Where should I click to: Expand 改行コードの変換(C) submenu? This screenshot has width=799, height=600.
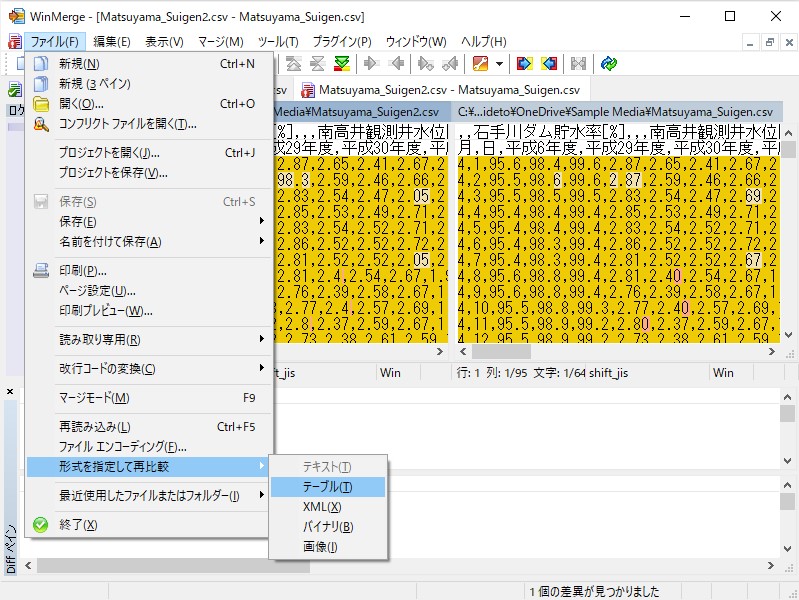[x=149, y=369]
